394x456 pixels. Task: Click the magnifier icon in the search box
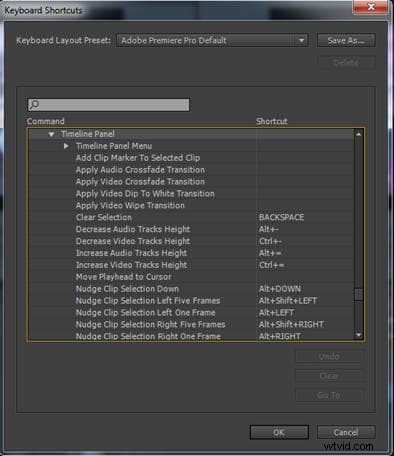pos(34,105)
